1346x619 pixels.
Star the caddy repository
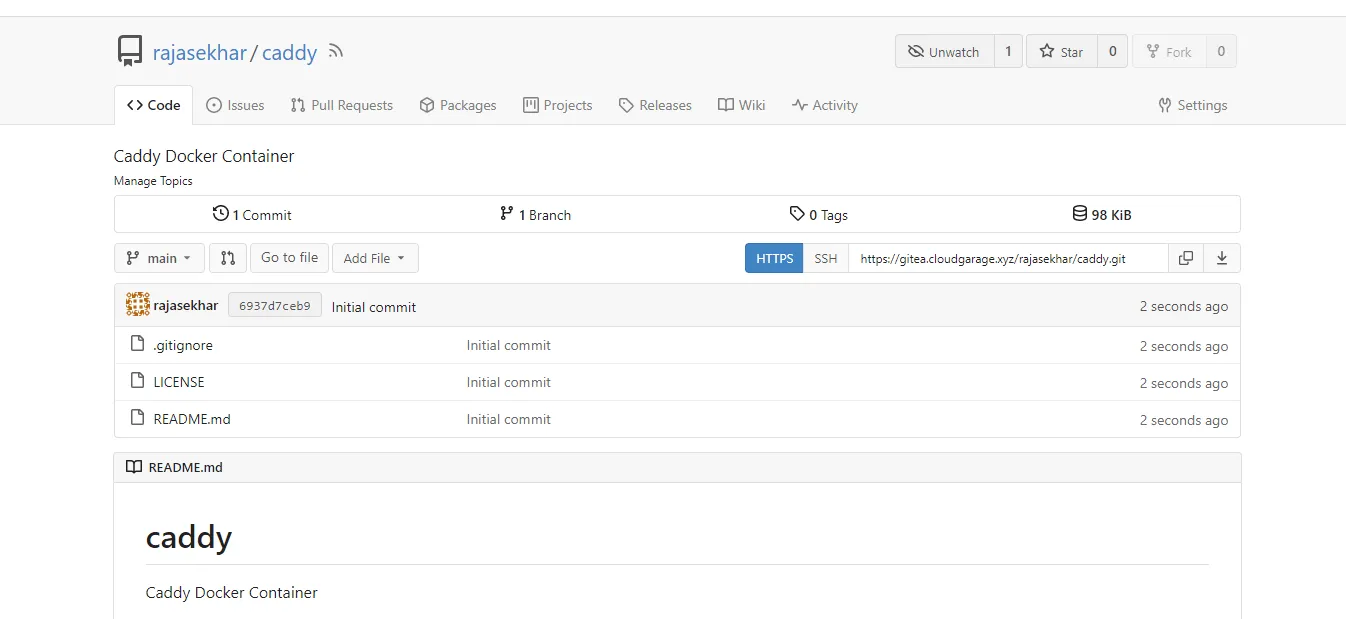1061,51
